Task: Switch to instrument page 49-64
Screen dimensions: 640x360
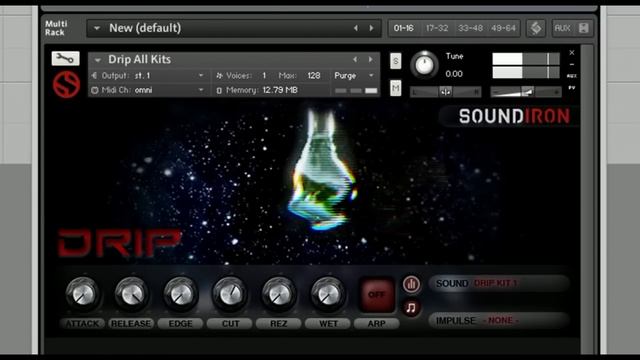Action: point(504,28)
